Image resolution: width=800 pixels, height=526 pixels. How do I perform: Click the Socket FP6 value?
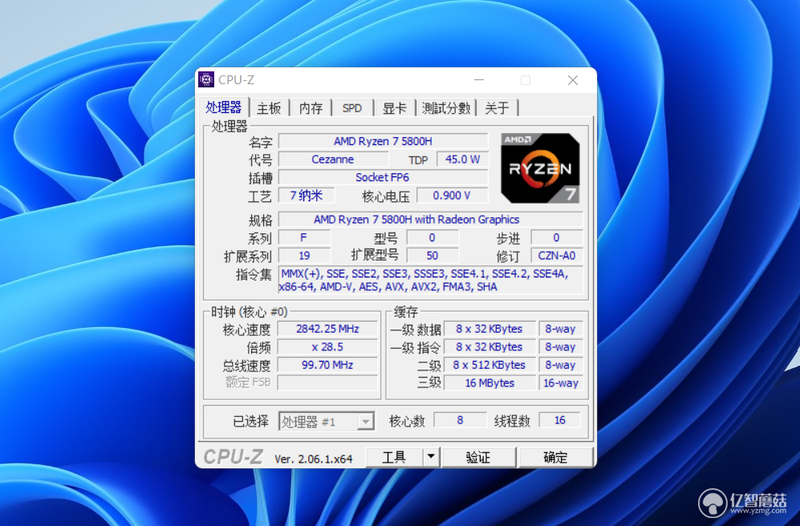(383, 178)
